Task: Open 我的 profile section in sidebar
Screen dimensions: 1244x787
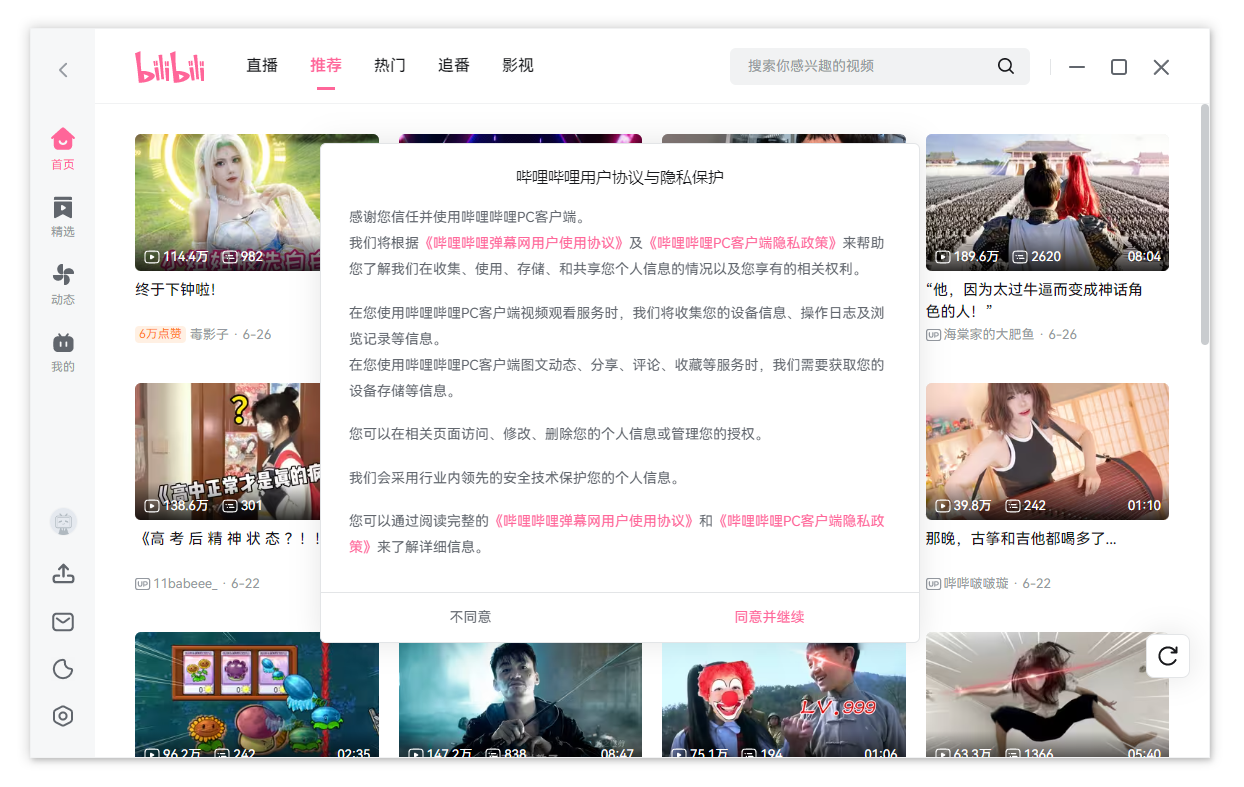Action: click(63, 352)
